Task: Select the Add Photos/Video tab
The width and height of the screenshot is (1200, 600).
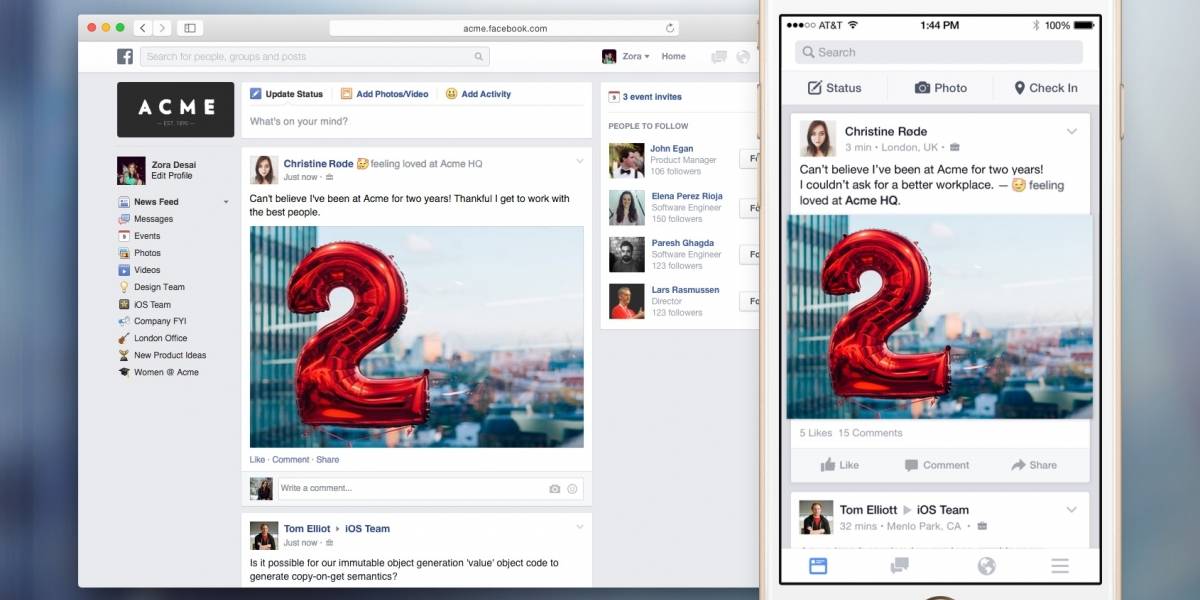Action: click(x=384, y=94)
